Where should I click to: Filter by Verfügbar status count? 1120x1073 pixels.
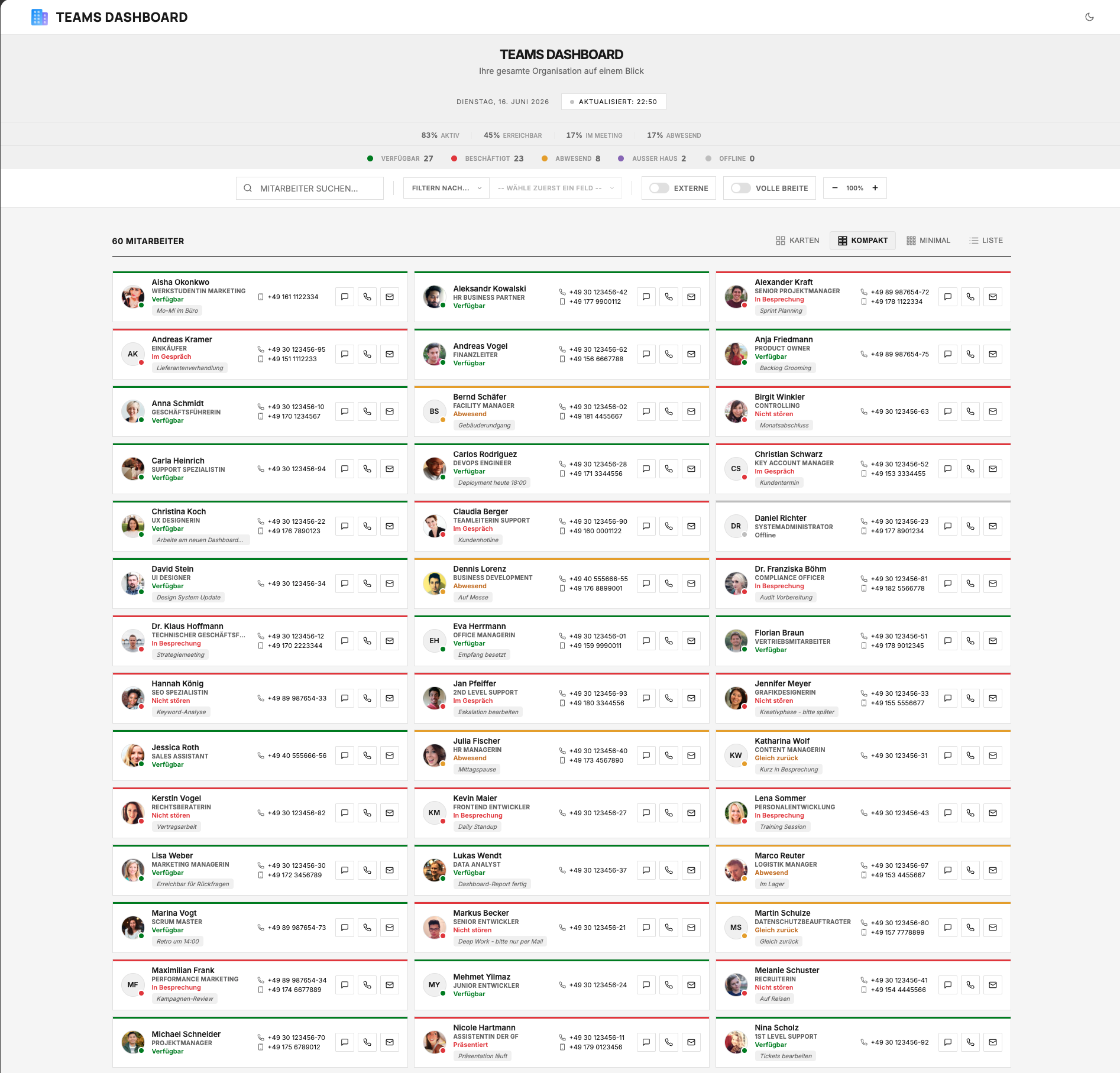(x=400, y=158)
